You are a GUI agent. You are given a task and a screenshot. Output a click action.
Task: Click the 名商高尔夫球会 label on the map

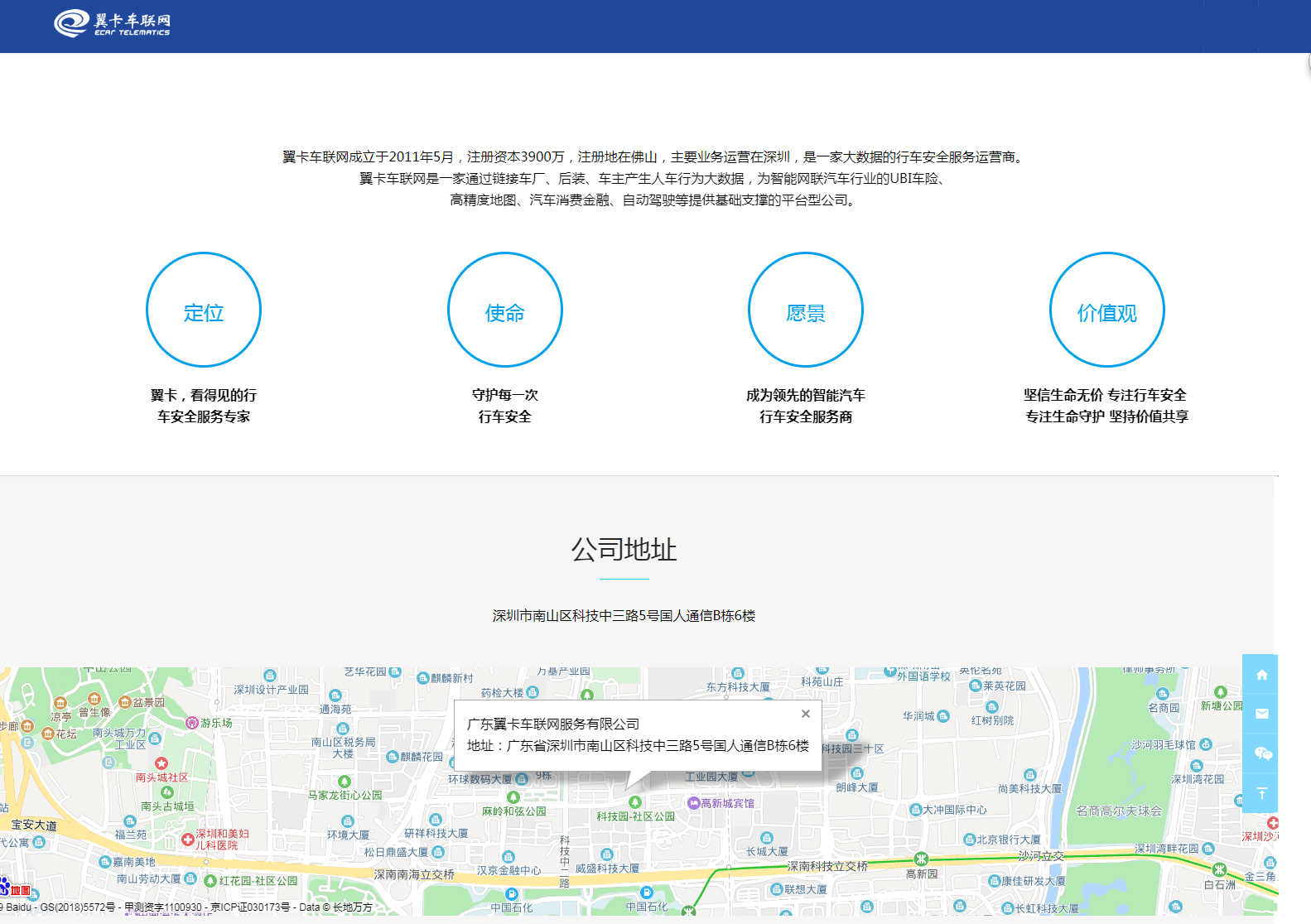(1119, 811)
